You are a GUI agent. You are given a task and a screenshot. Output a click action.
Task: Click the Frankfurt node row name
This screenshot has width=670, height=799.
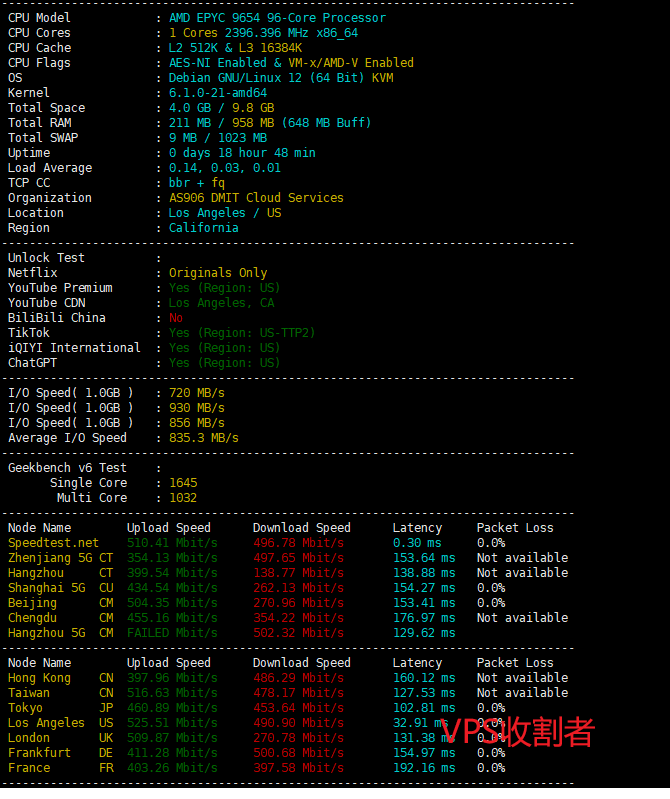point(39,753)
